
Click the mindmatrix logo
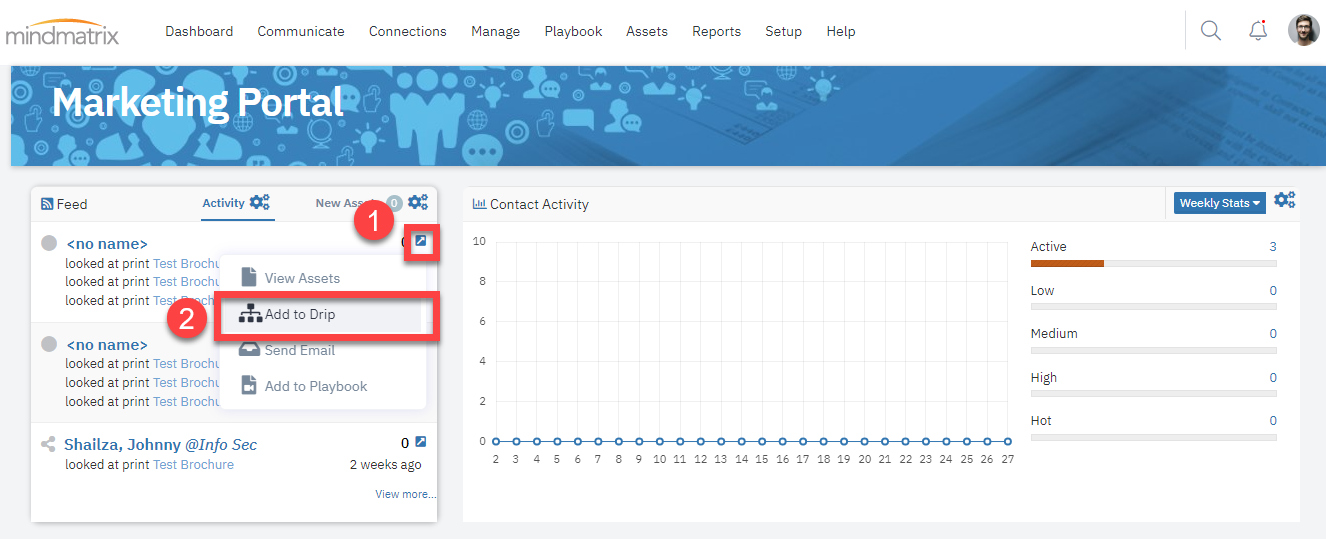coord(62,33)
